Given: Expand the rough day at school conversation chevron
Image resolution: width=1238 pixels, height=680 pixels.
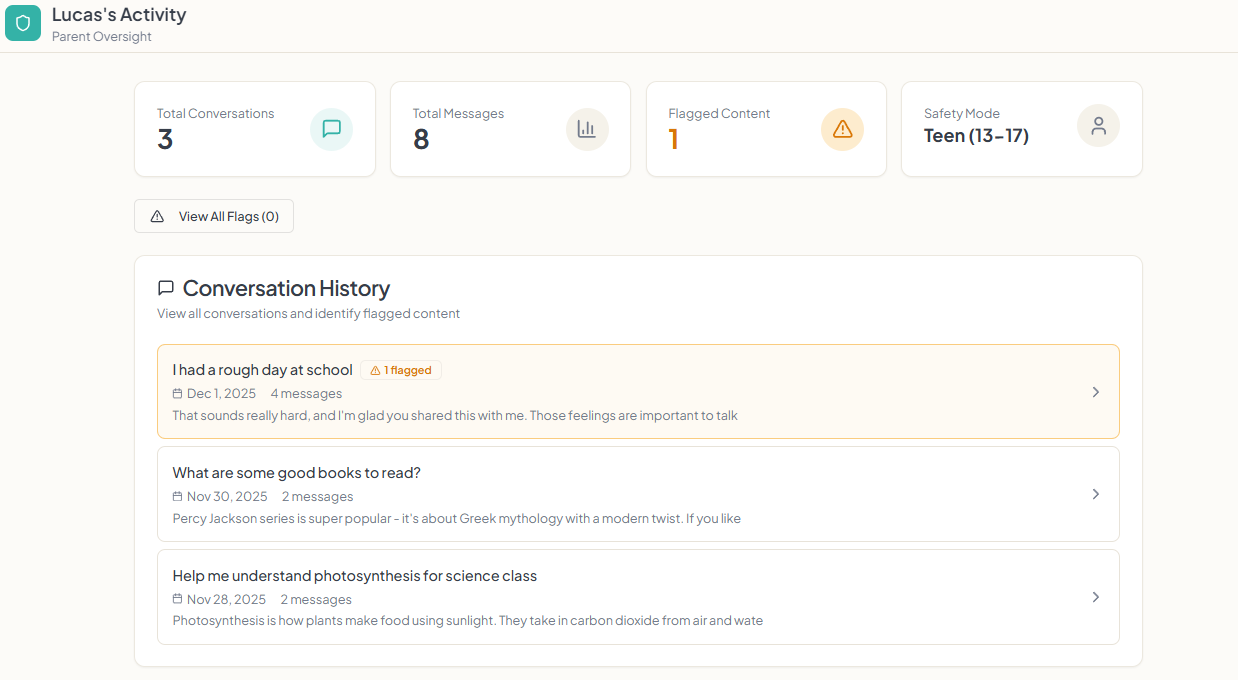Looking at the screenshot, I should click(1096, 392).
